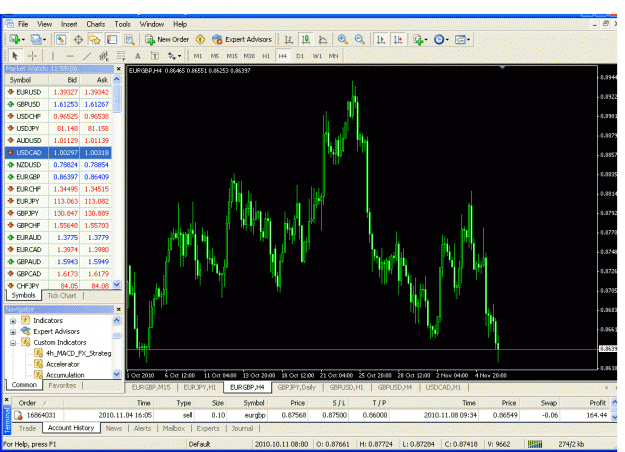Toggle the Navigator folder-star icon
The height and width of the screenshot is (452, 625).
click(x=95, y=39)
